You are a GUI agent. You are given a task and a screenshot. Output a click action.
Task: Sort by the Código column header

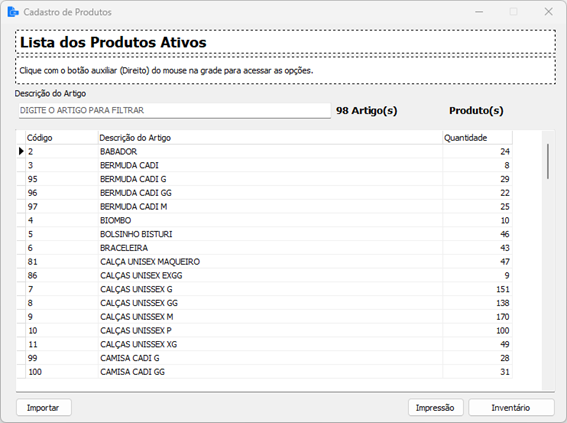[61, 138]
